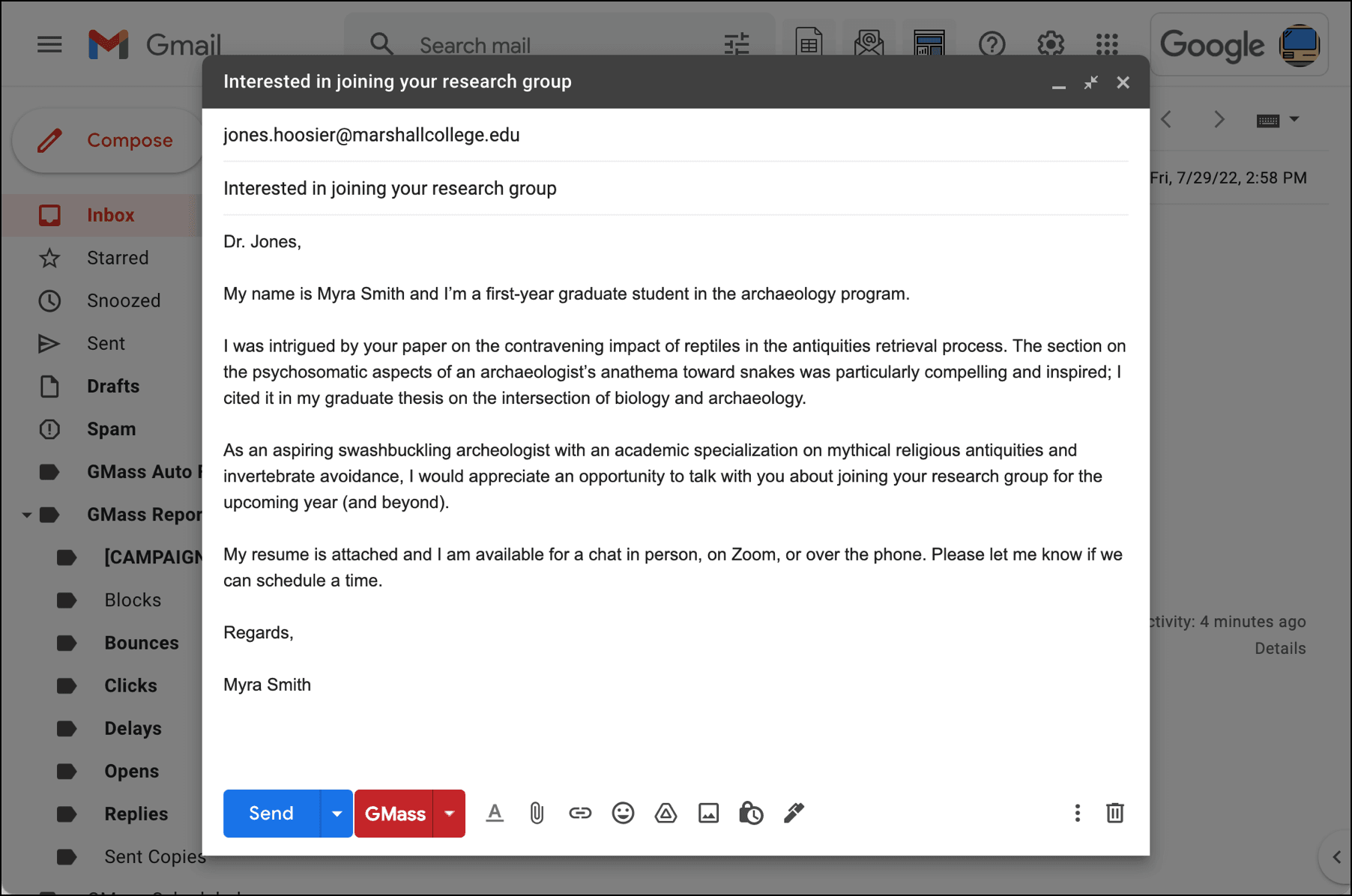Toggle the sidebar with the hamburger menu
Screen dimensions: 1352x896
[x=49, y=45]
